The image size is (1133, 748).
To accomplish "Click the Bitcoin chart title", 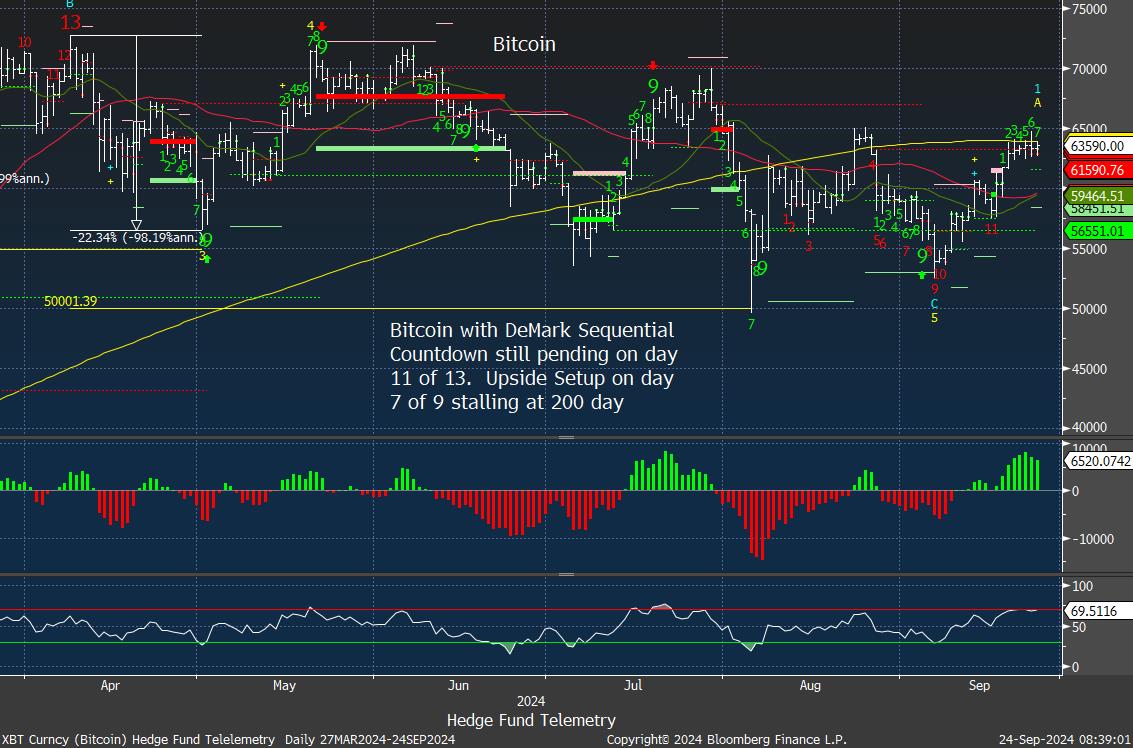I will [525, 44].
